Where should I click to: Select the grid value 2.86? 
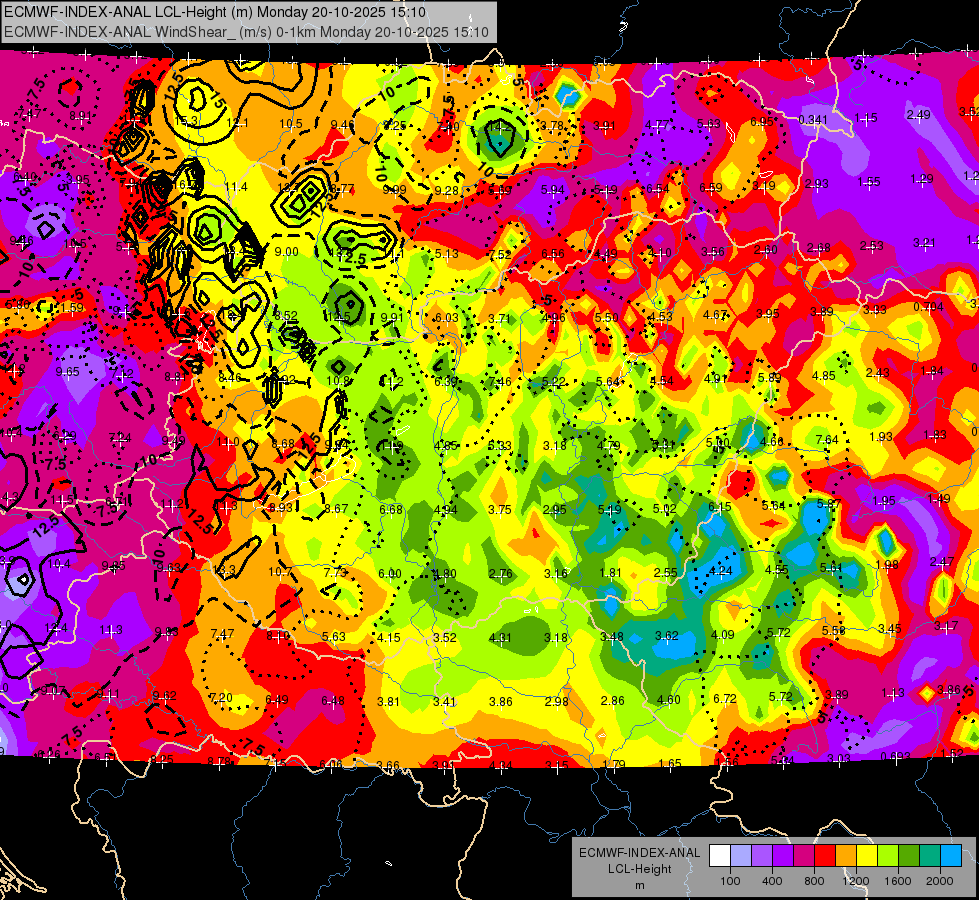[612, 701]
